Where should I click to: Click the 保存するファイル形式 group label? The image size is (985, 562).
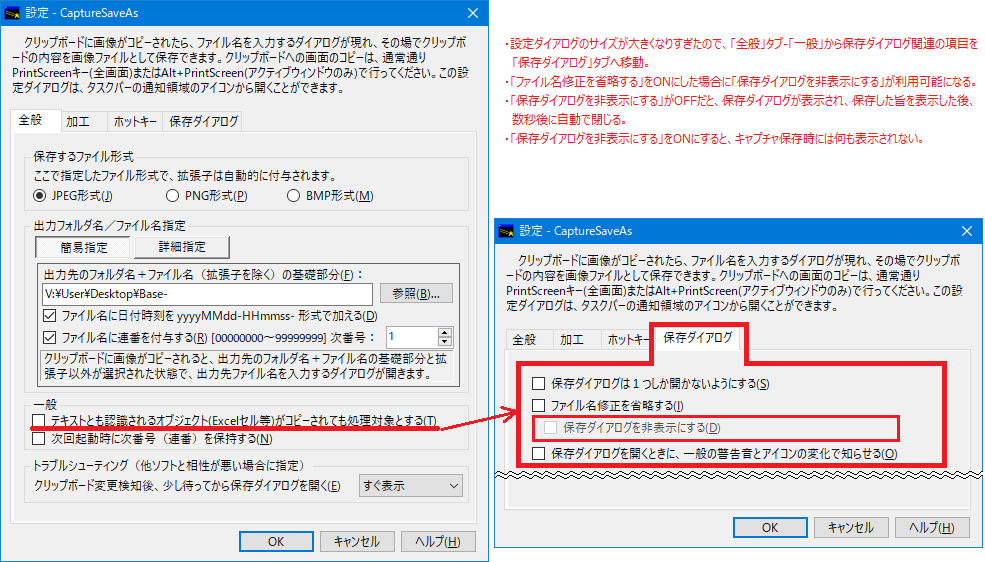coord(84,156)
